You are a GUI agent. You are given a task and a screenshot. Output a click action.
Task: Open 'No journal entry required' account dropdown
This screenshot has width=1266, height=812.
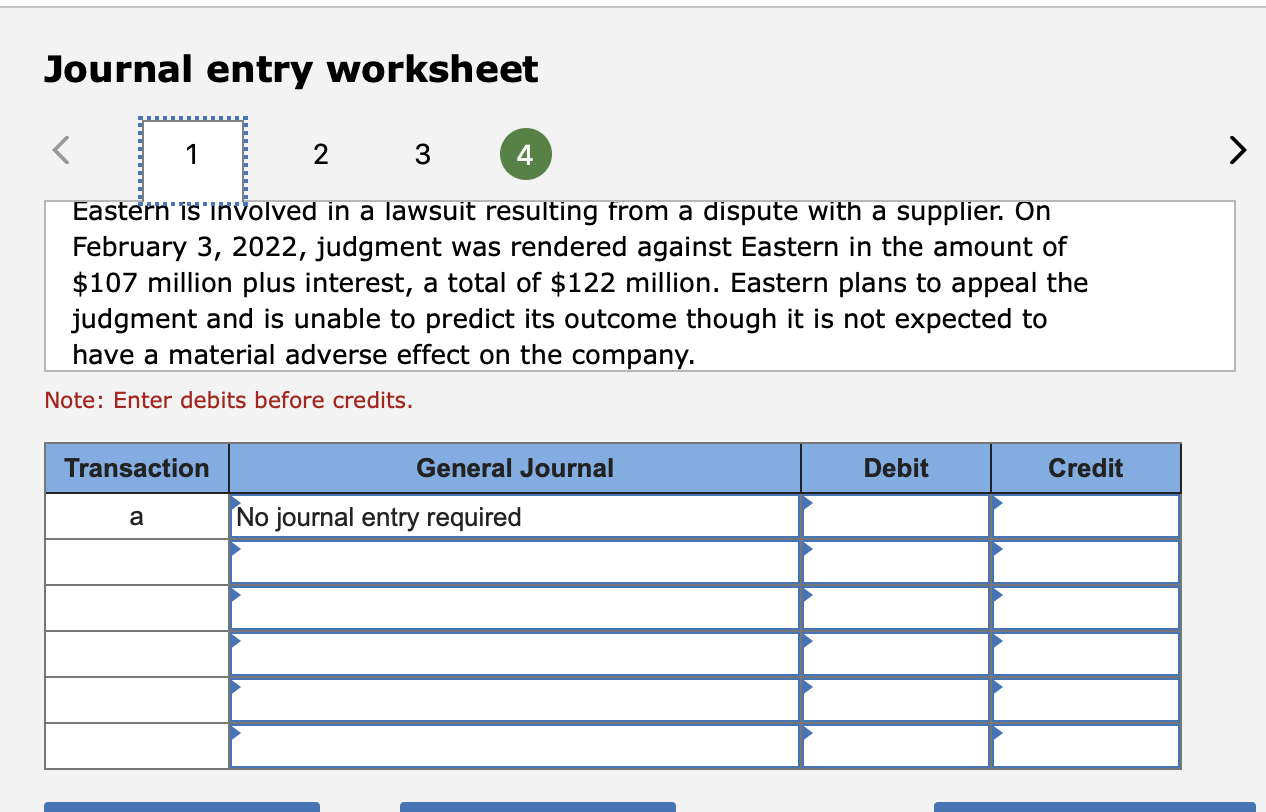tap(515, 517)
